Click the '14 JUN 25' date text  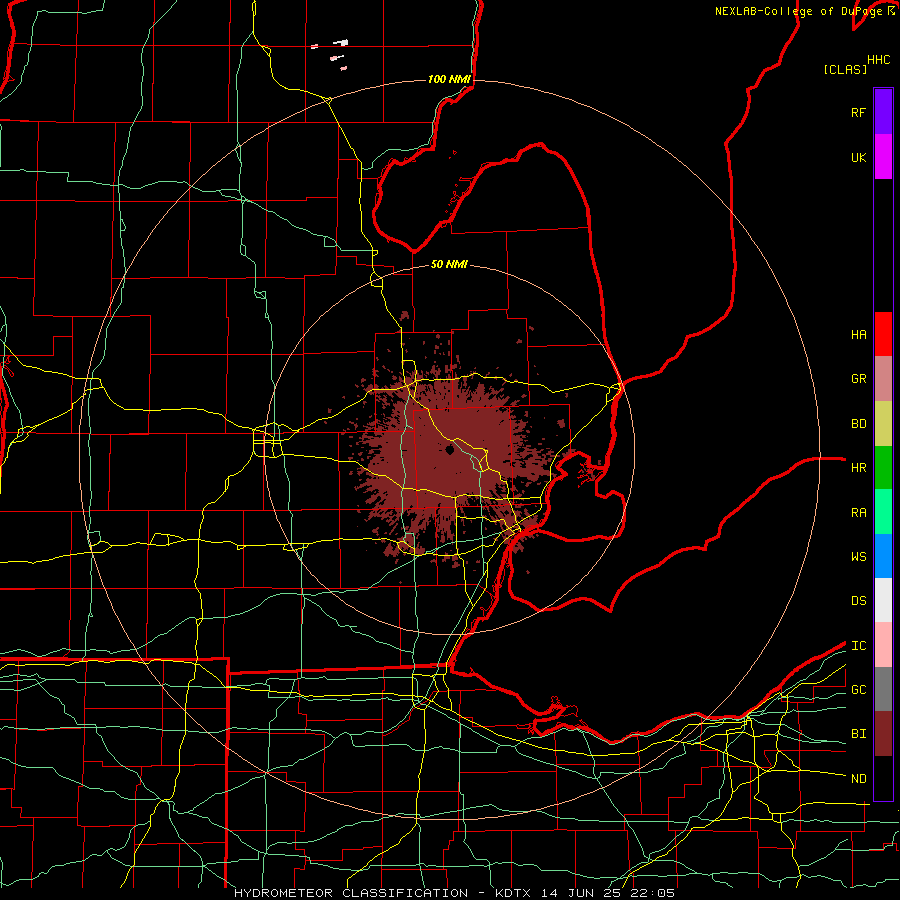(585, 893)
